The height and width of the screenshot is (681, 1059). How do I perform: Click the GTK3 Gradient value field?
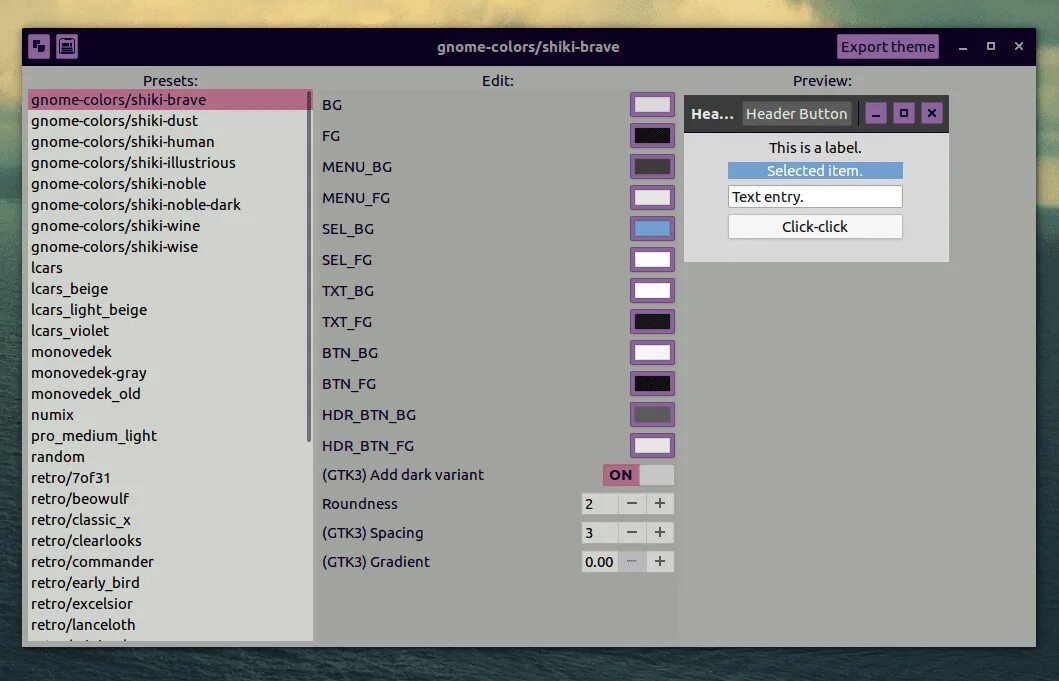click(x=600, y=561)
